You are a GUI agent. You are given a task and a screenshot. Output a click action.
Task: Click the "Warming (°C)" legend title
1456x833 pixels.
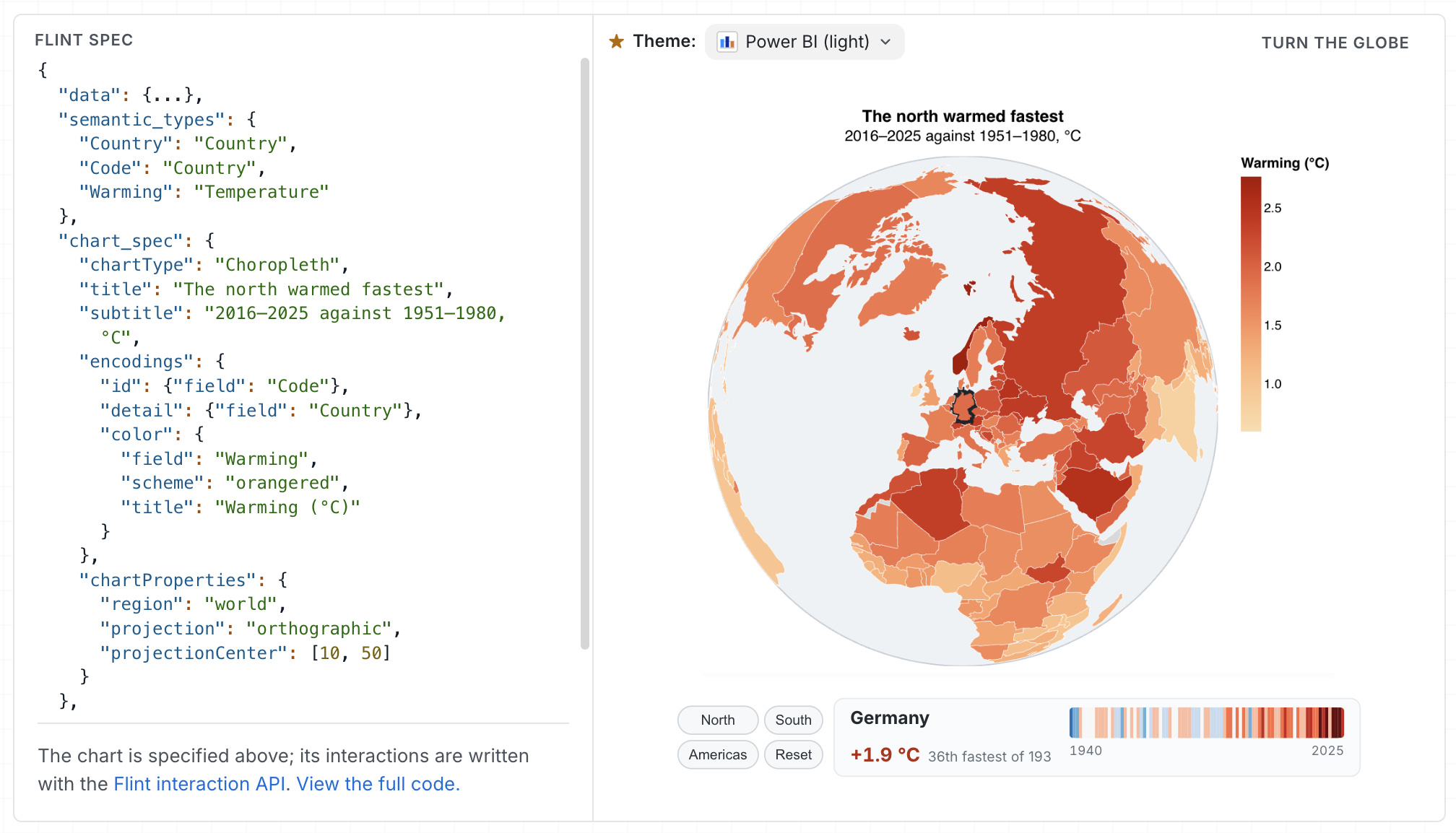point(1285,163)
